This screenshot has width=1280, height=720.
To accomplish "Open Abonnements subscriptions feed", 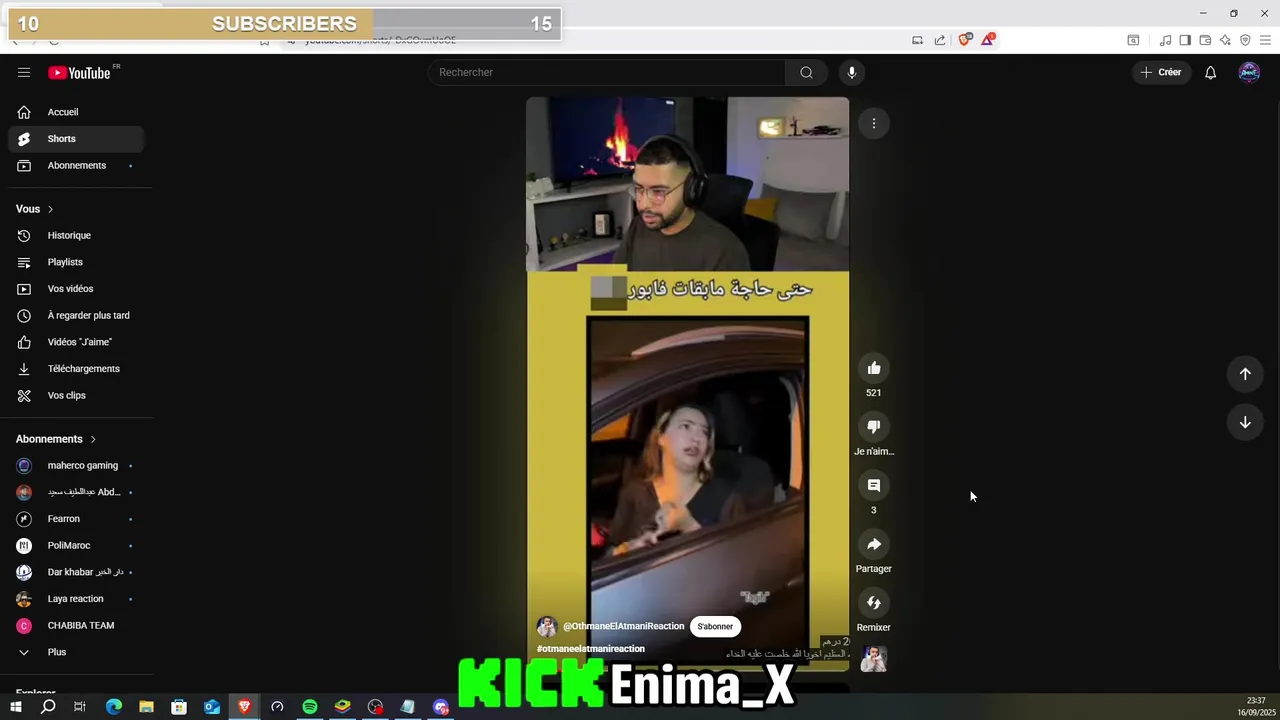I will point(76,165).
